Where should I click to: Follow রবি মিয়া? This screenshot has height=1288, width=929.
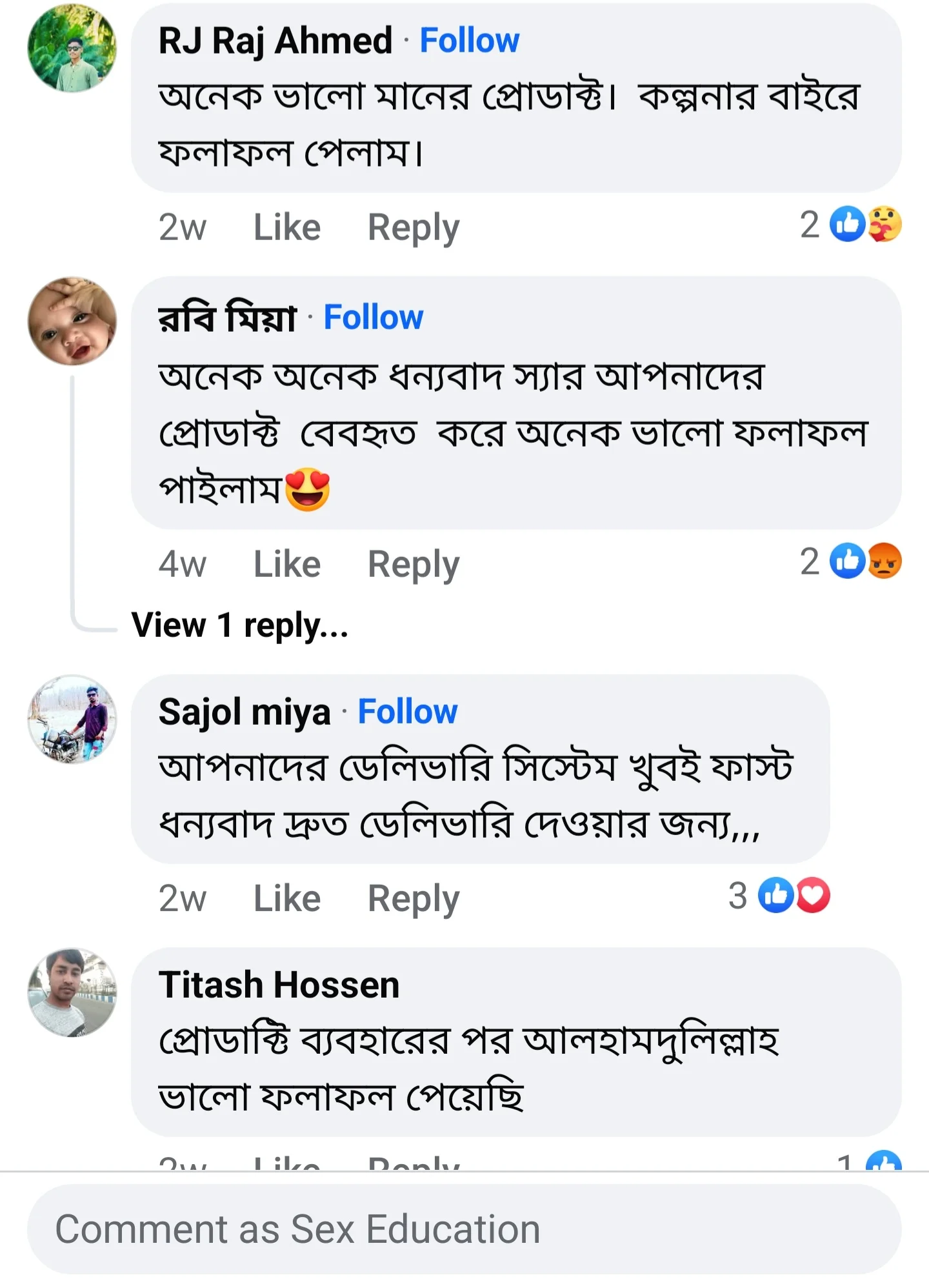(x=373, y=317)
